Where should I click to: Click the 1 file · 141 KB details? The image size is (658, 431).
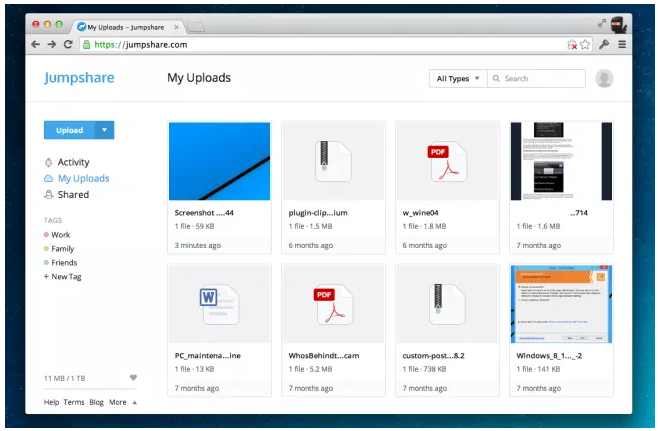(538, 369)
